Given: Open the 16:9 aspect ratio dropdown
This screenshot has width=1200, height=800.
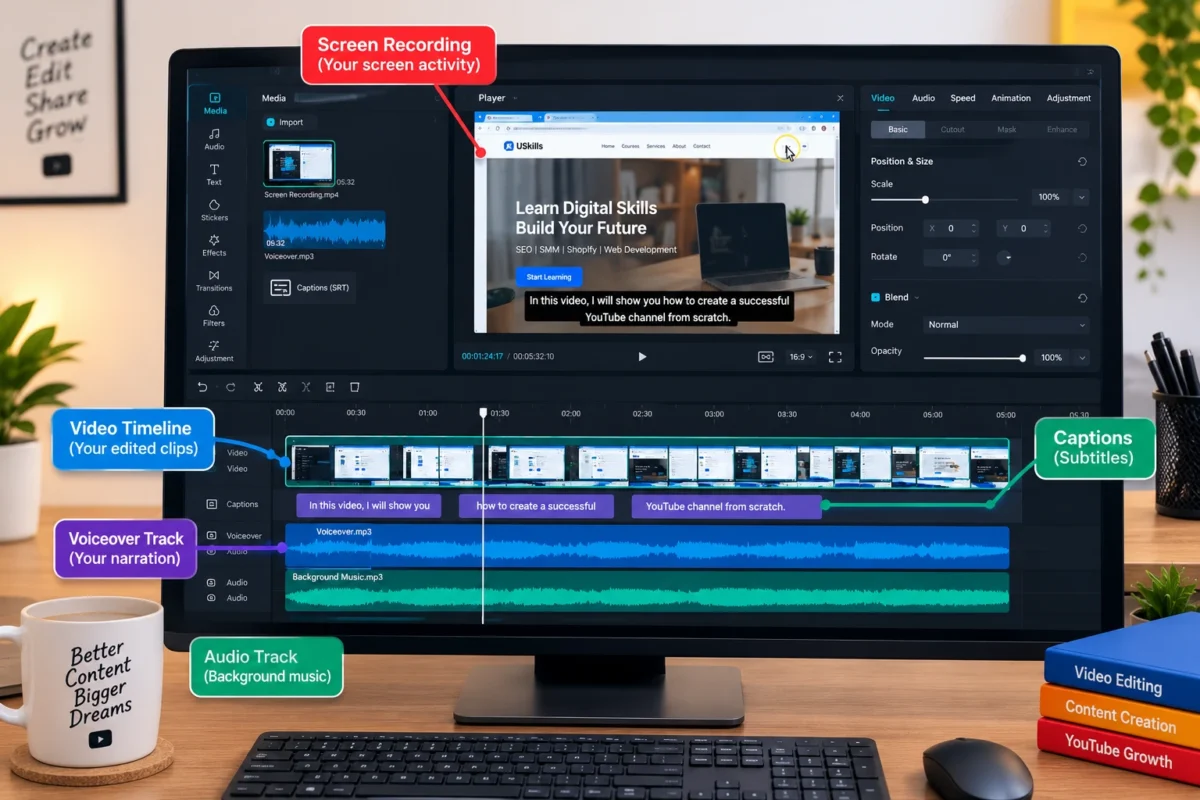Looking at the screenshot, I should [x=801, y=357].
